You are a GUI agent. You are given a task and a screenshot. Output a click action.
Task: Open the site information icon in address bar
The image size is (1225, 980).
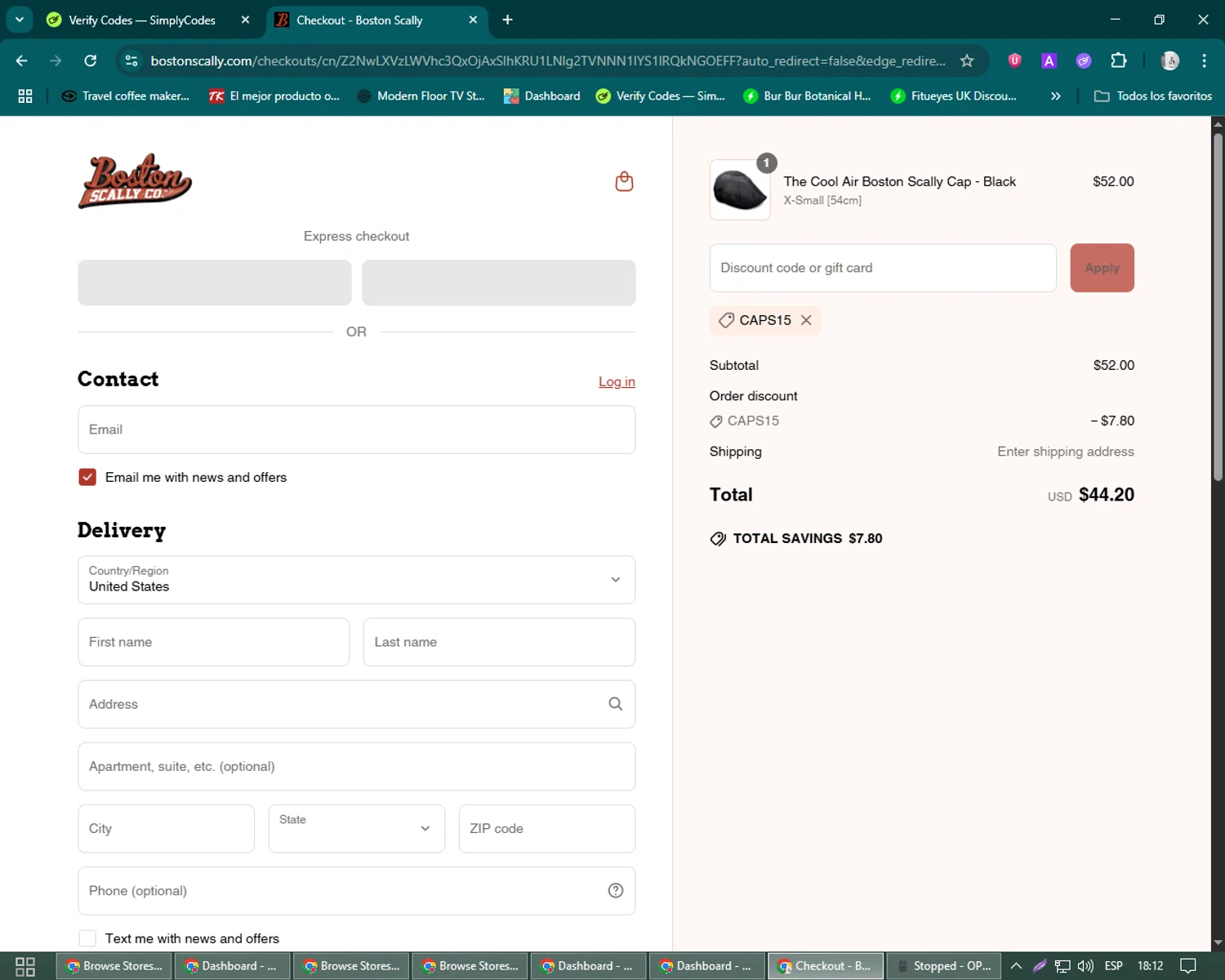pos(131,61)
